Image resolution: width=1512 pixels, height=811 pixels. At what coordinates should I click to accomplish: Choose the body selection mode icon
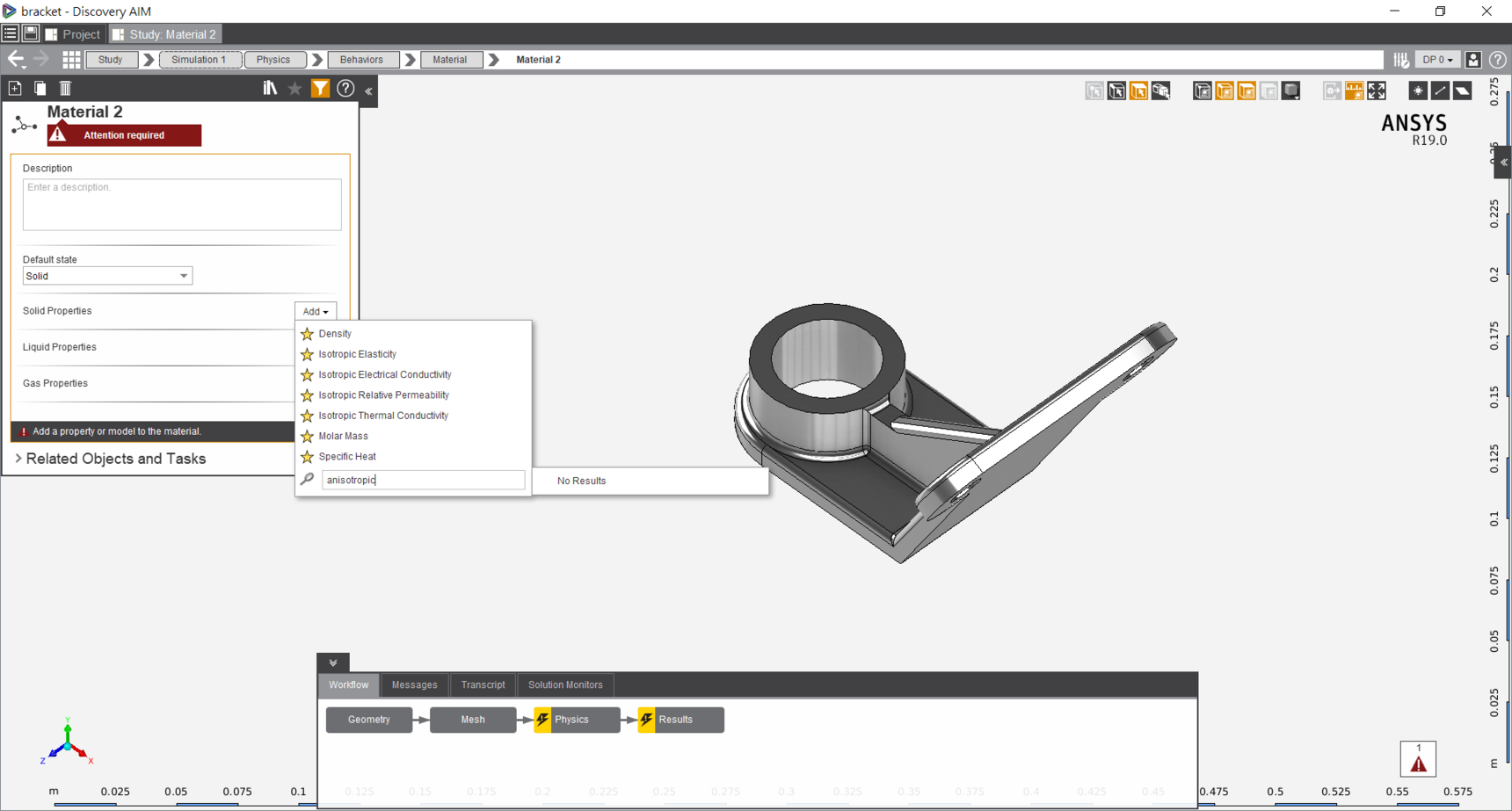[1161, 91]
